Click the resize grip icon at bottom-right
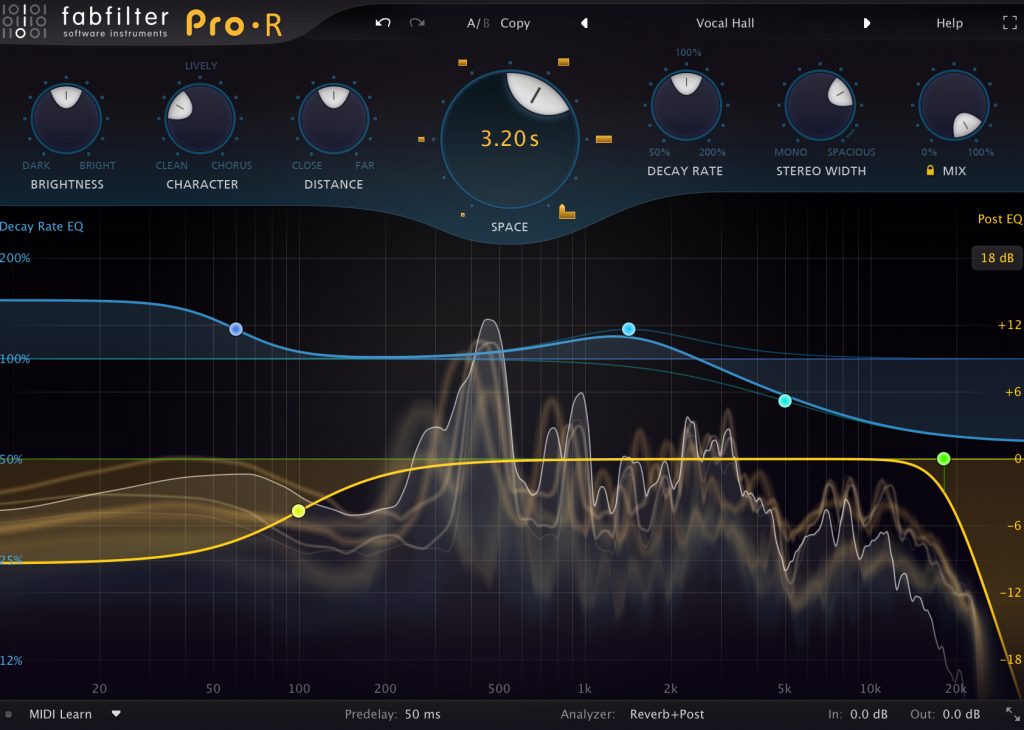Screen dimensions: 1024x730 (x=1012, y=714)
